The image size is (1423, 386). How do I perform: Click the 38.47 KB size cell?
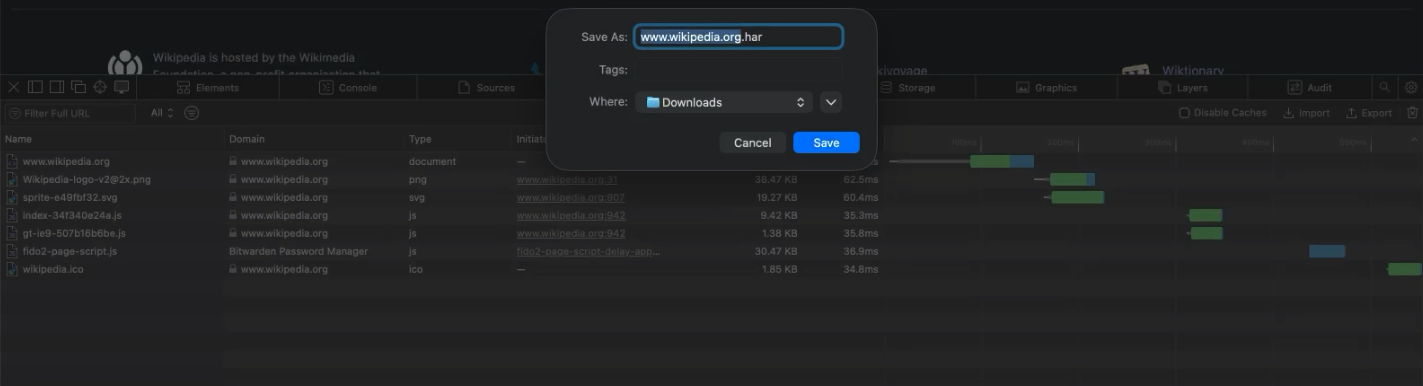776,179
